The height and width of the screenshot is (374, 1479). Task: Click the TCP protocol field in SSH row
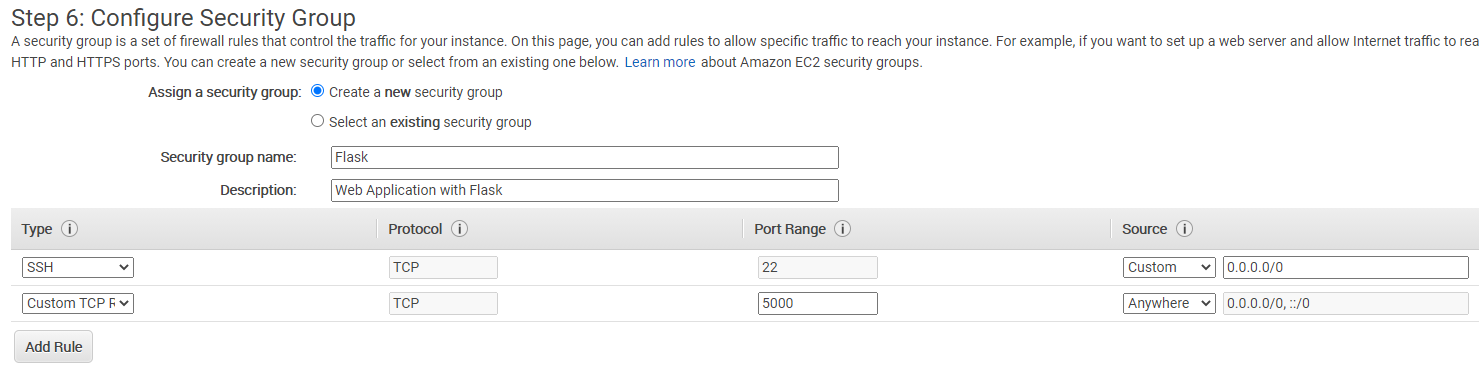443,267
